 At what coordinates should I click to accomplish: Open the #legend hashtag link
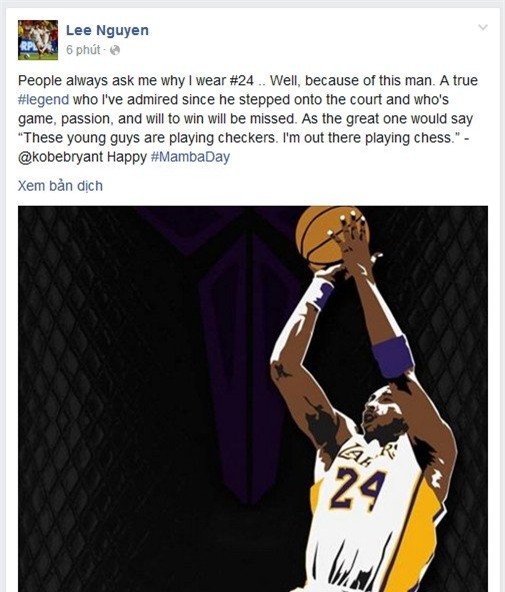[x=43, y=100]
